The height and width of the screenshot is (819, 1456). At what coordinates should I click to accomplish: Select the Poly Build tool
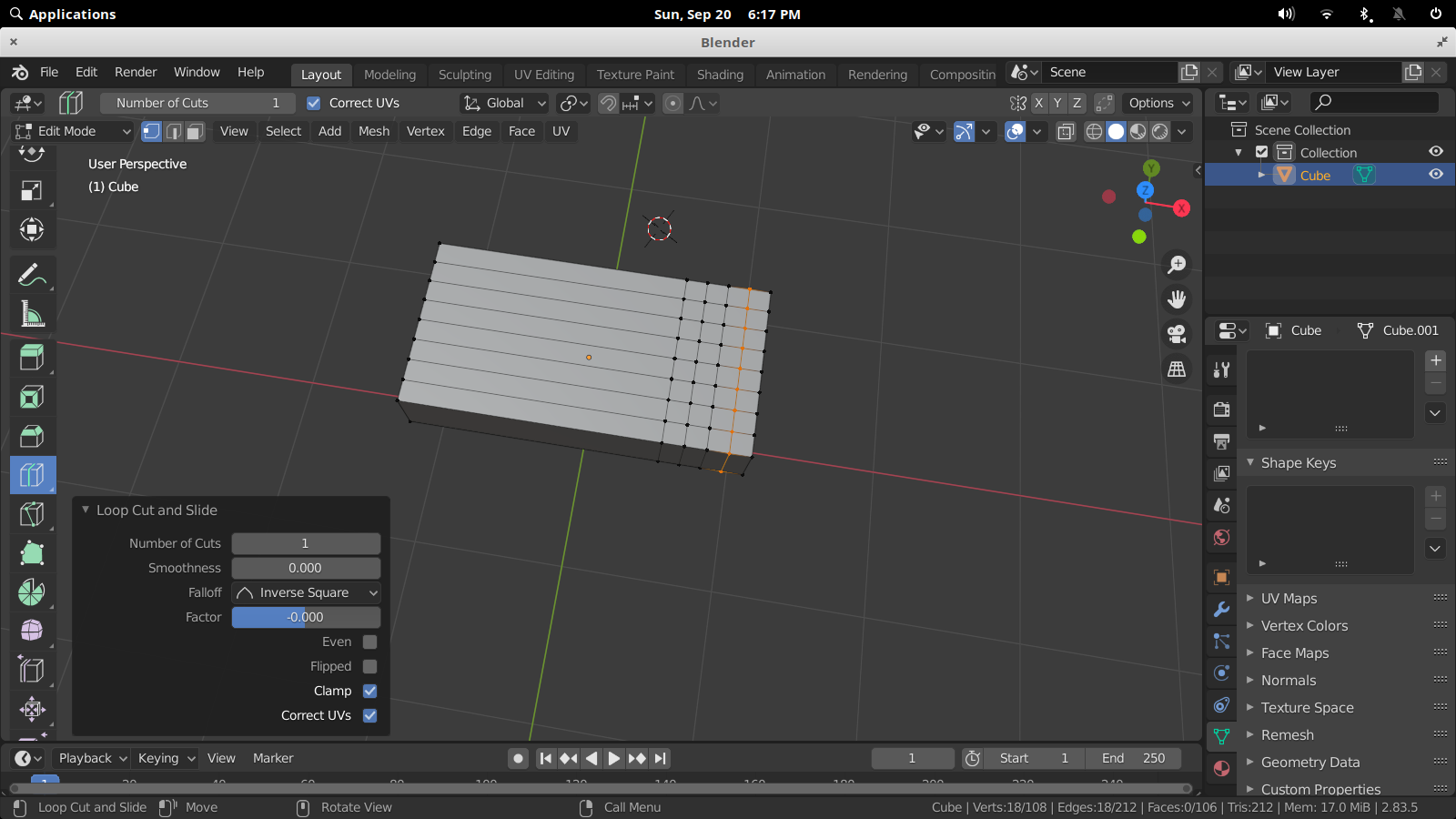pyautogui.click(x=32, y=553)
